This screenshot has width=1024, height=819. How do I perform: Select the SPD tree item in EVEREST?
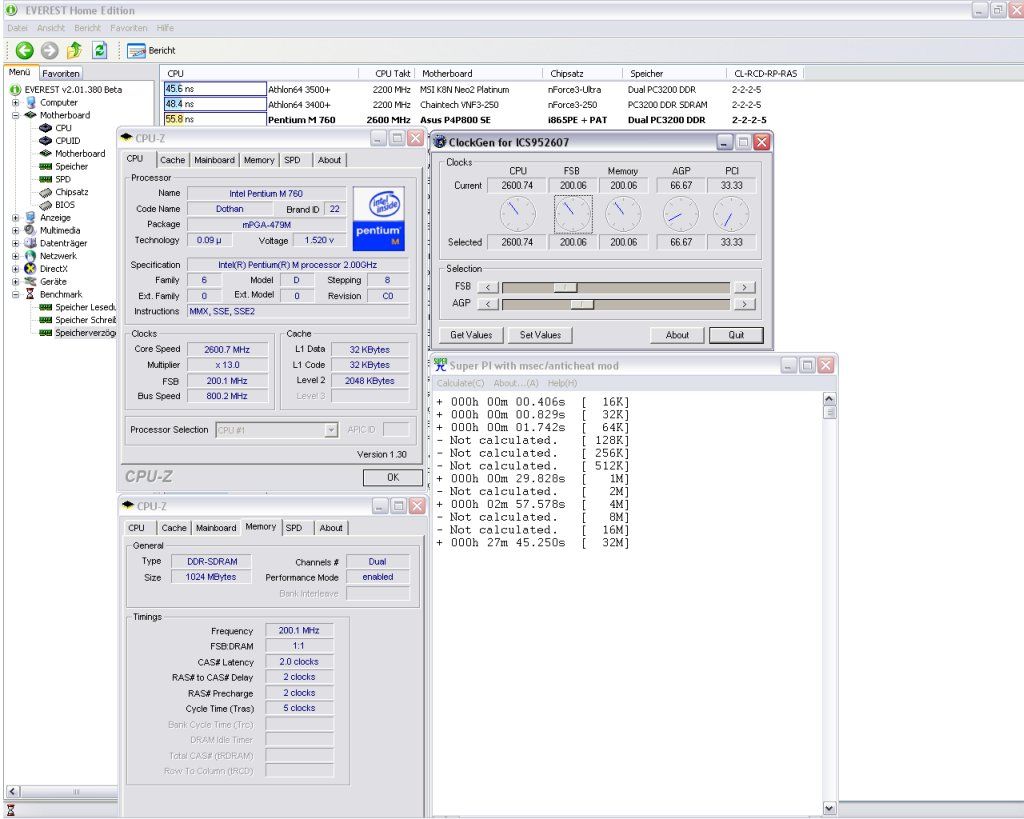[x=63, y=179]
